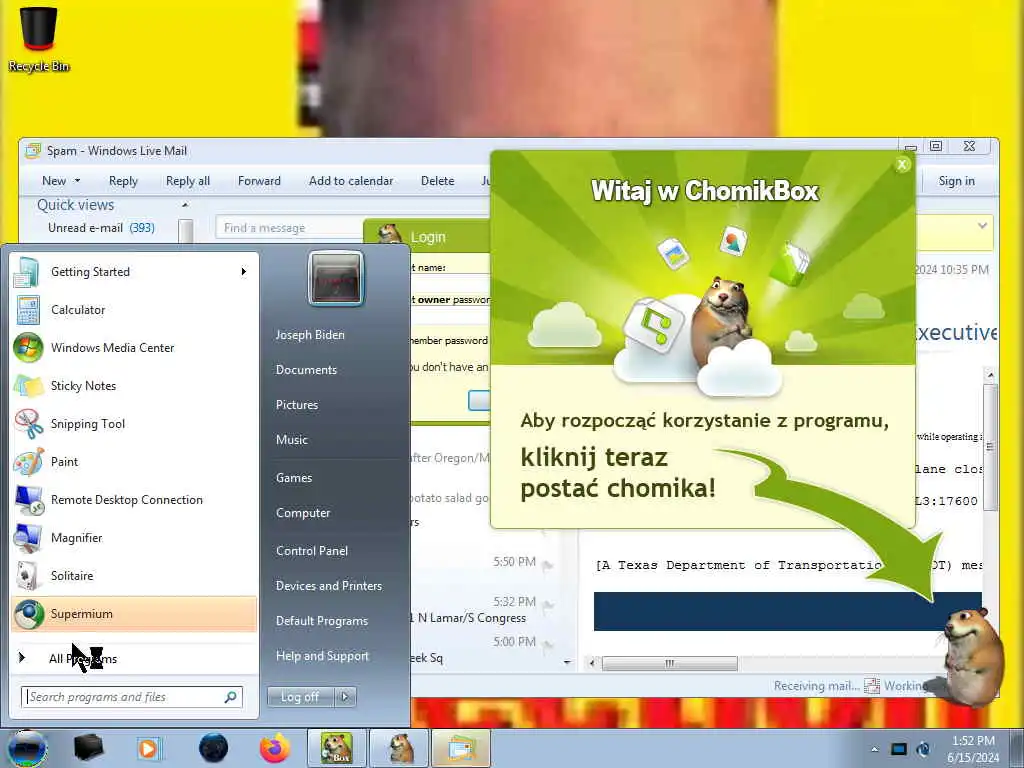Open Help and Support

point(322,656)
